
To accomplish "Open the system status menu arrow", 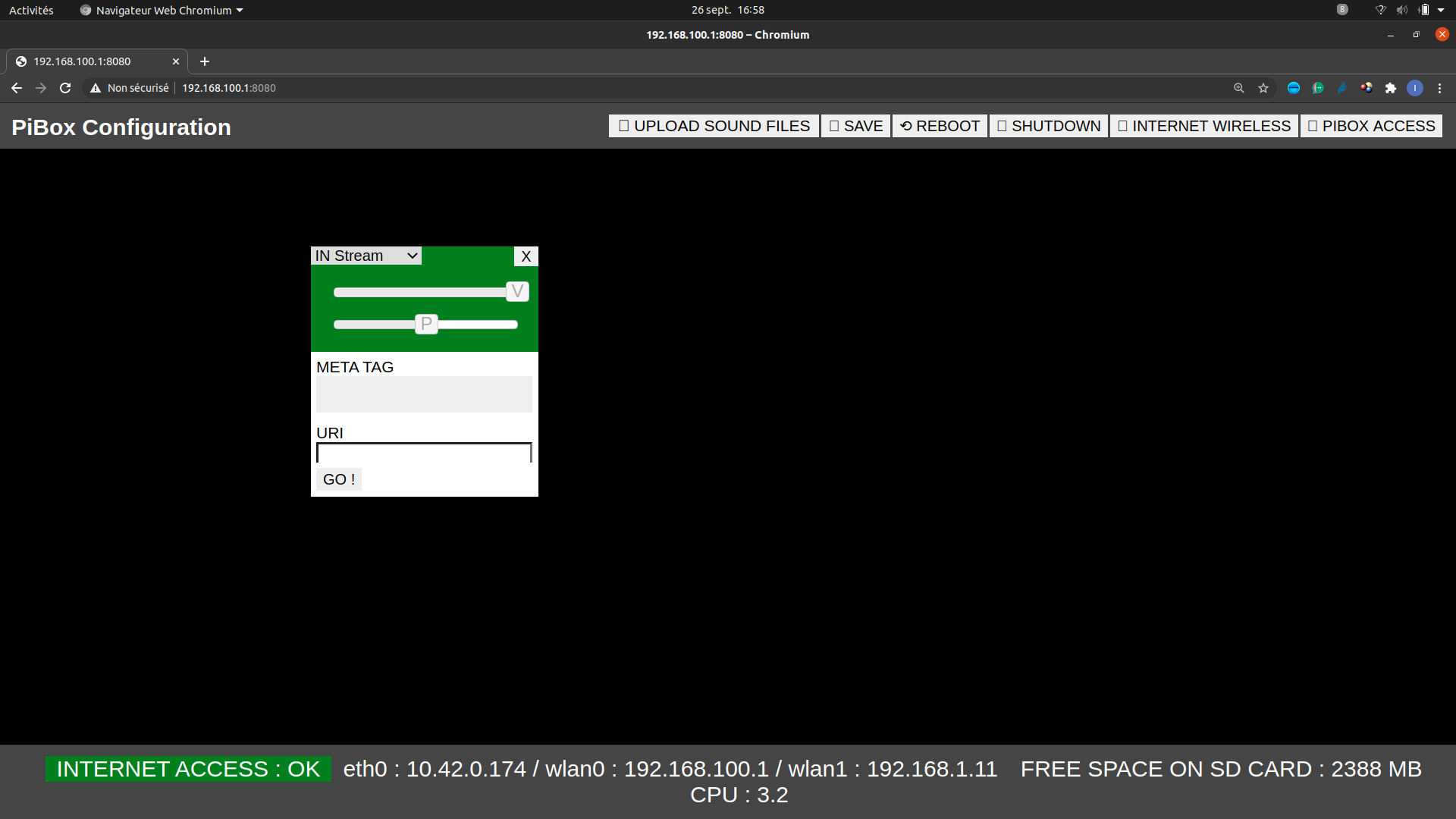I will tap(1441, 10).
